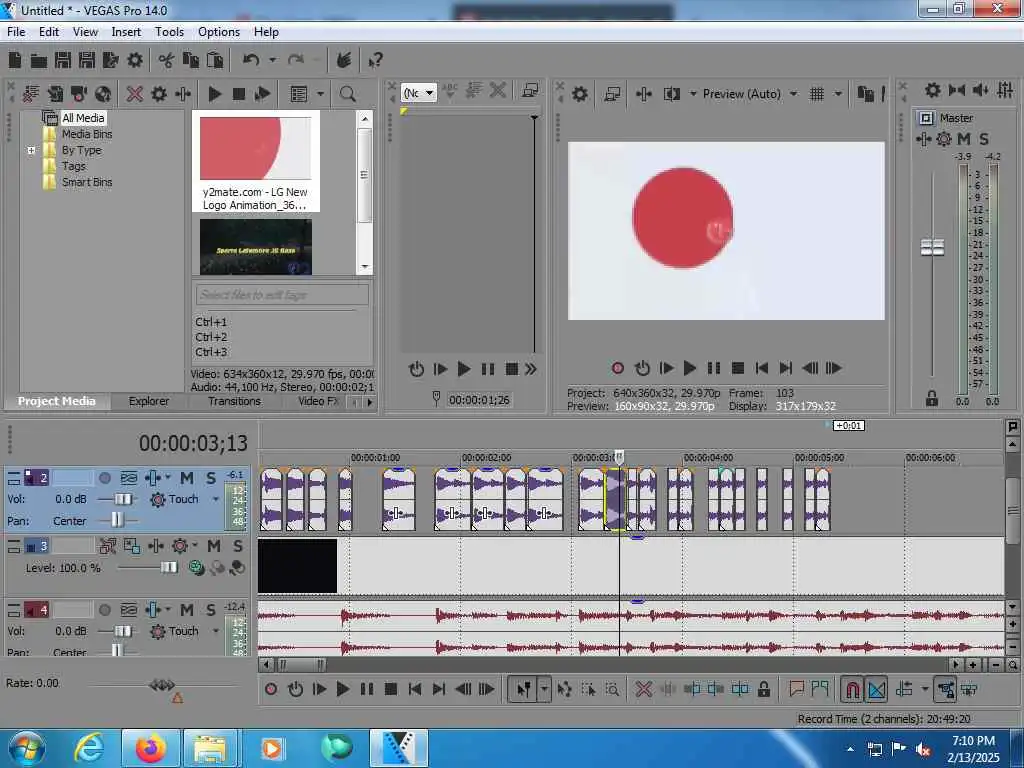Image resolution: width=1024 pixels, height=768 pixels.
Task: Open Track FX icon on track 3
Action: point(155,545)
